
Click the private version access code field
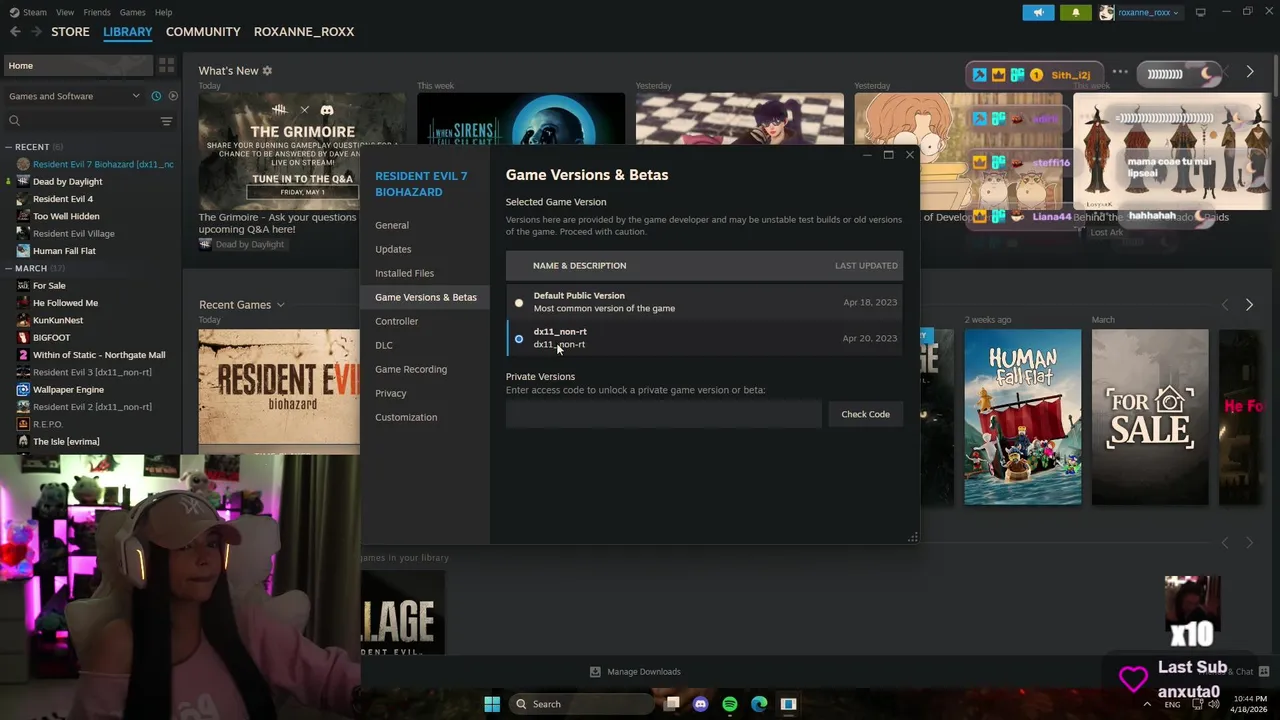click(663, 414)
